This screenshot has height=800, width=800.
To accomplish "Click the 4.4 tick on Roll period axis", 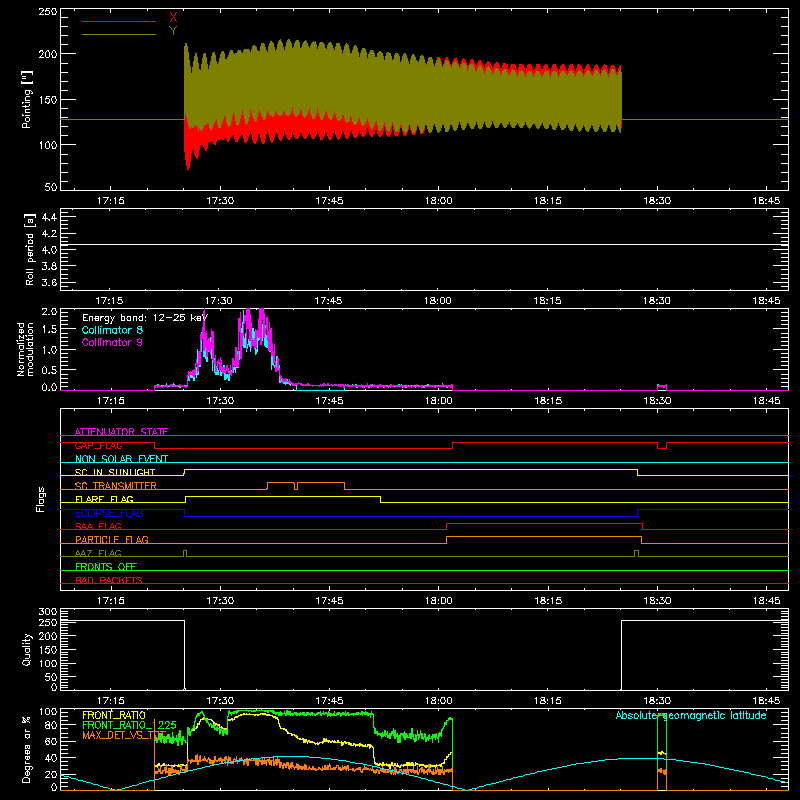I will tap(49, 217).
